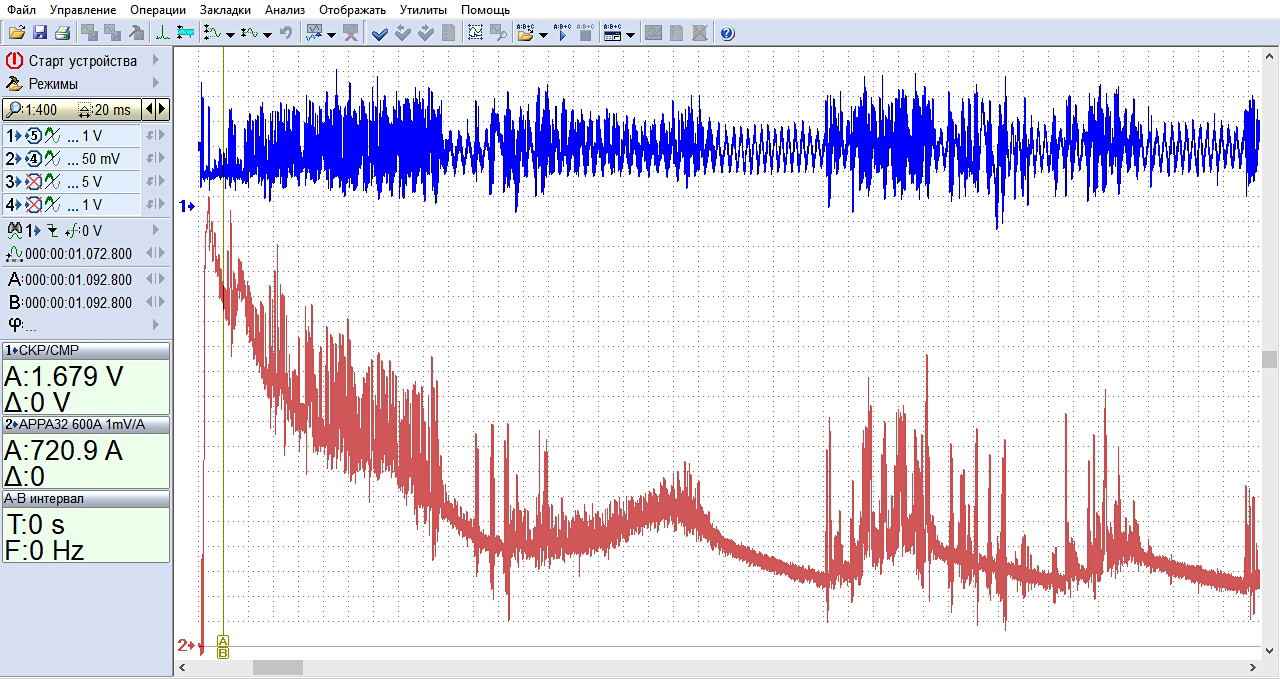Click the A+B+C panel window icon

click(613, 33)
